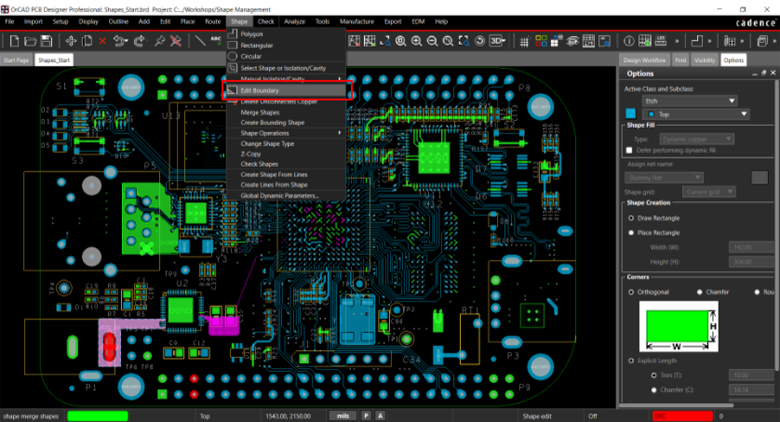Viewport: 780px width, 422px height.
Task: Click the Open folder icon
Action: point(30,41)
